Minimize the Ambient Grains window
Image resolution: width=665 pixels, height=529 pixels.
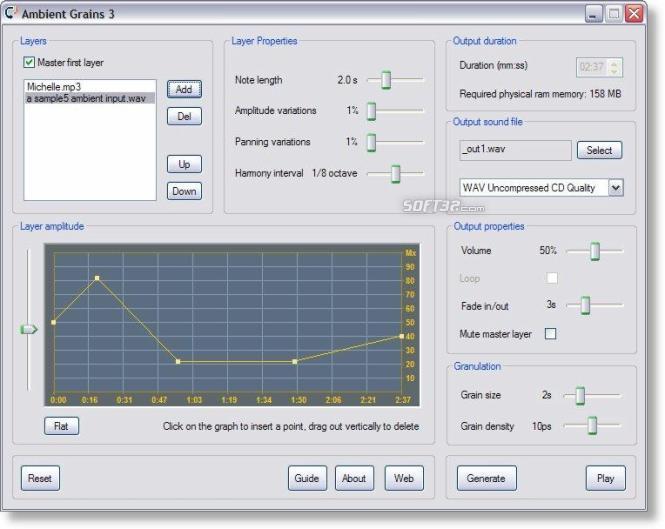pos(594,14)
